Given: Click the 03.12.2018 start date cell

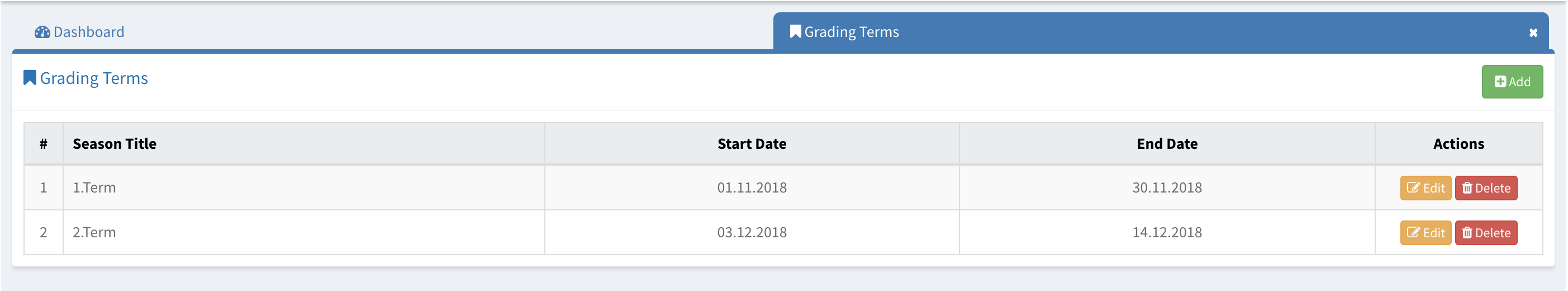Looking at the screenshot, I should pos(752,232).
